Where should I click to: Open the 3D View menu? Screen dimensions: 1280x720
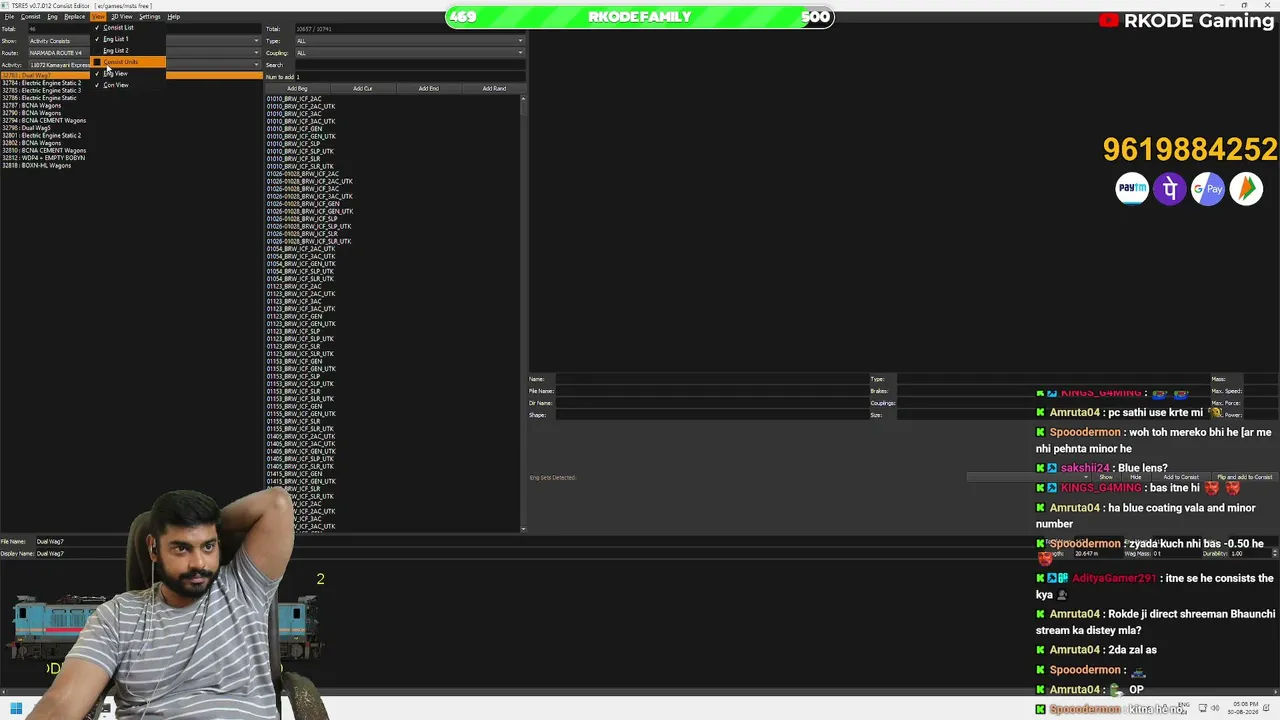click(x=121, y=17)
